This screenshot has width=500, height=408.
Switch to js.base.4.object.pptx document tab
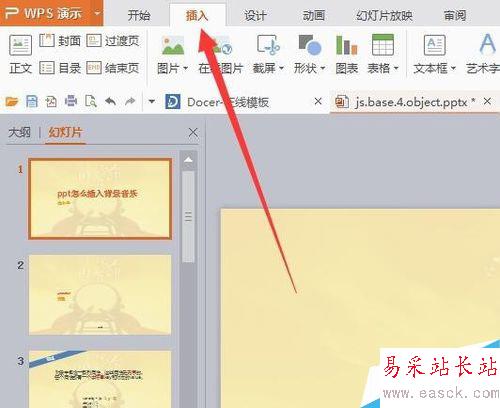(x=411, y=102)
